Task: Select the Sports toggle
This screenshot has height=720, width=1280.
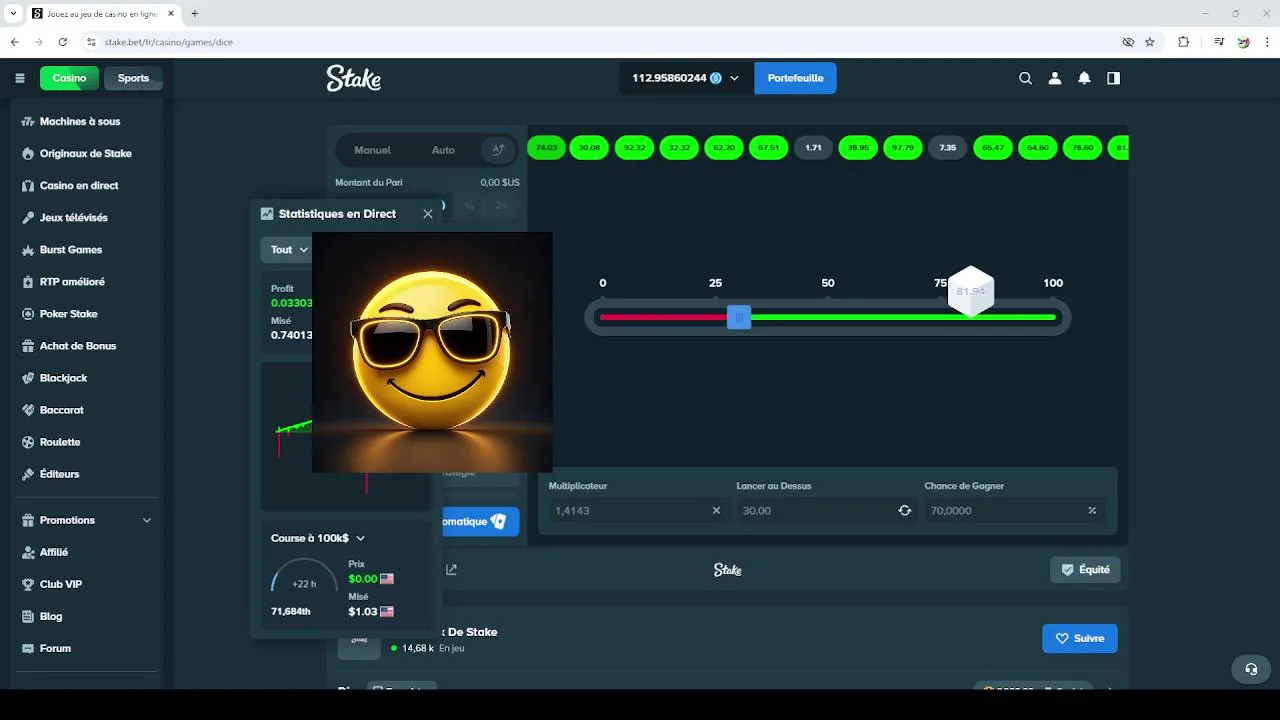Action: point(133,78)
